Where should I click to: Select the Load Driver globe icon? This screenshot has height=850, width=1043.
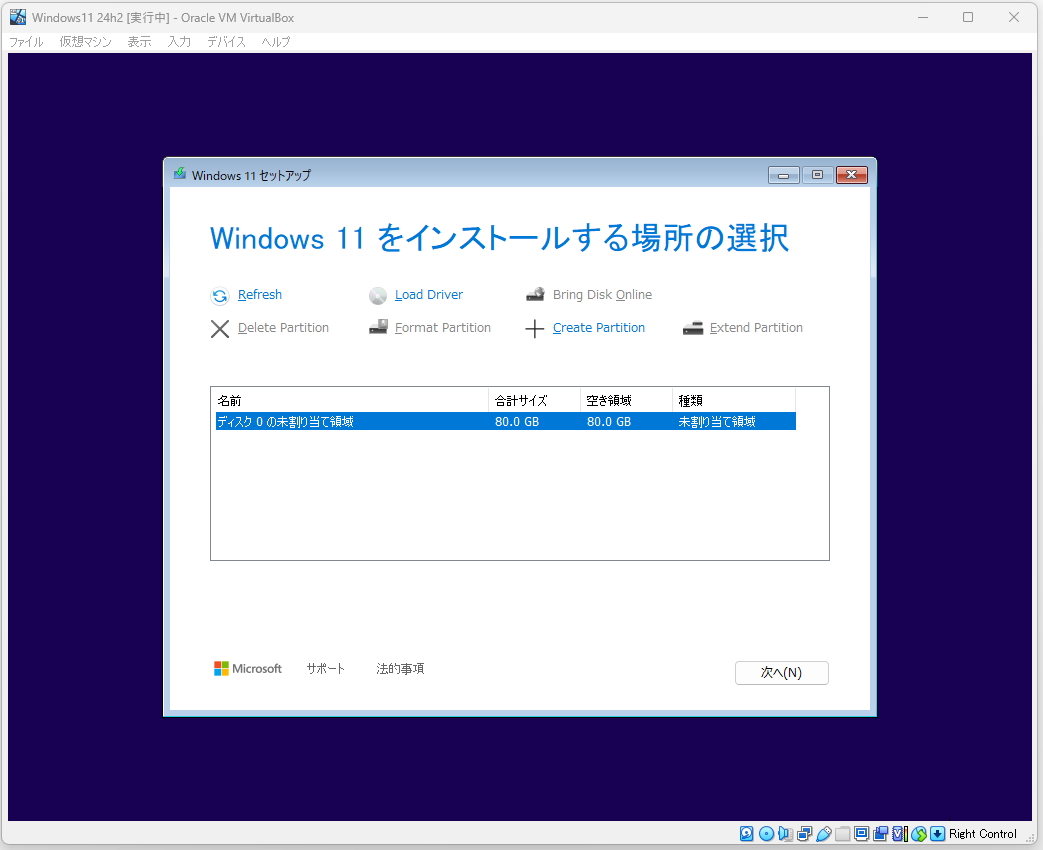378,295
